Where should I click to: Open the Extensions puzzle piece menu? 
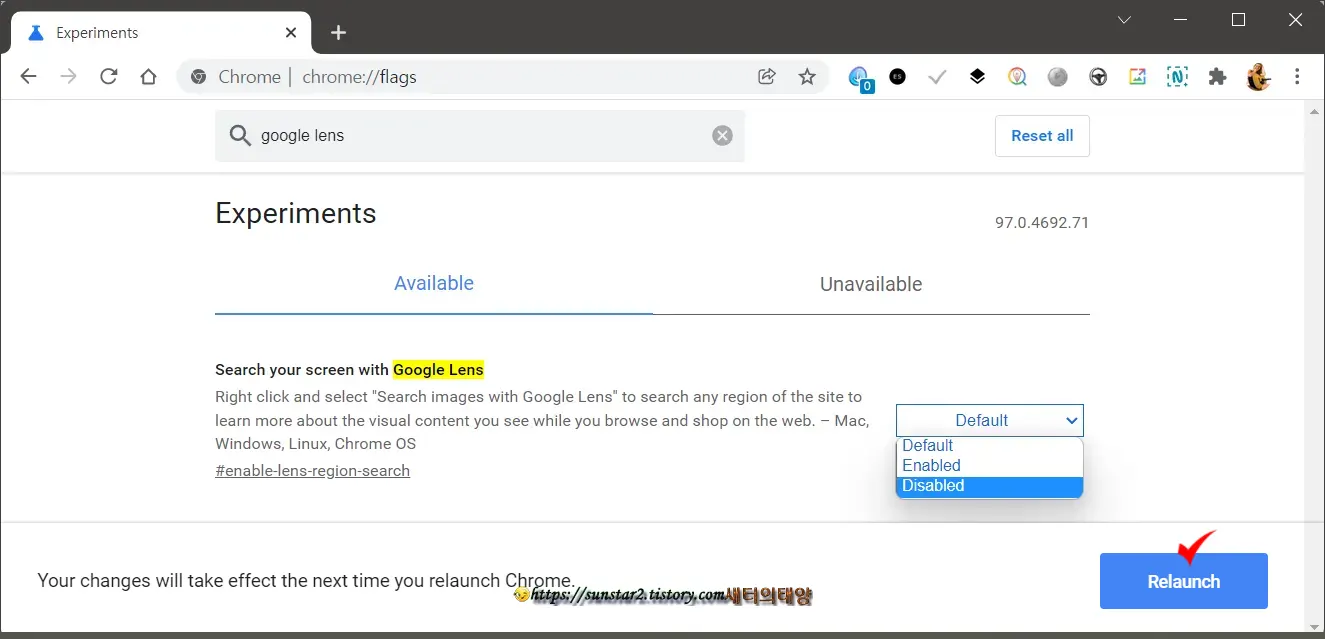1217,77
